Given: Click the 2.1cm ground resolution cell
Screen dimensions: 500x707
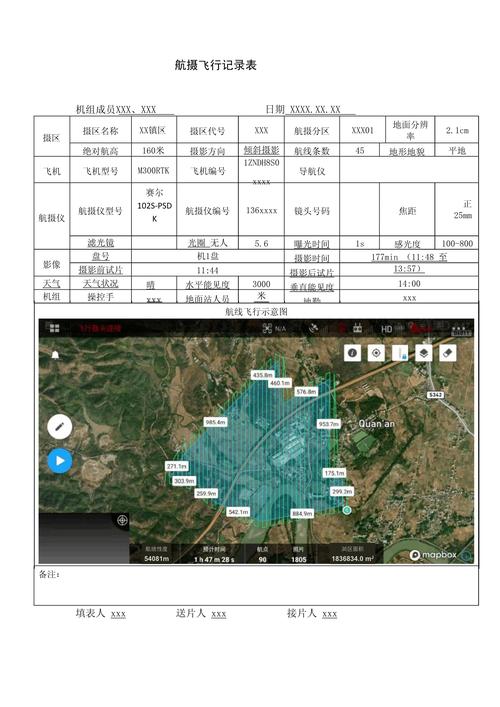Looking at the screenshot, I should click(x=457, y=130).
